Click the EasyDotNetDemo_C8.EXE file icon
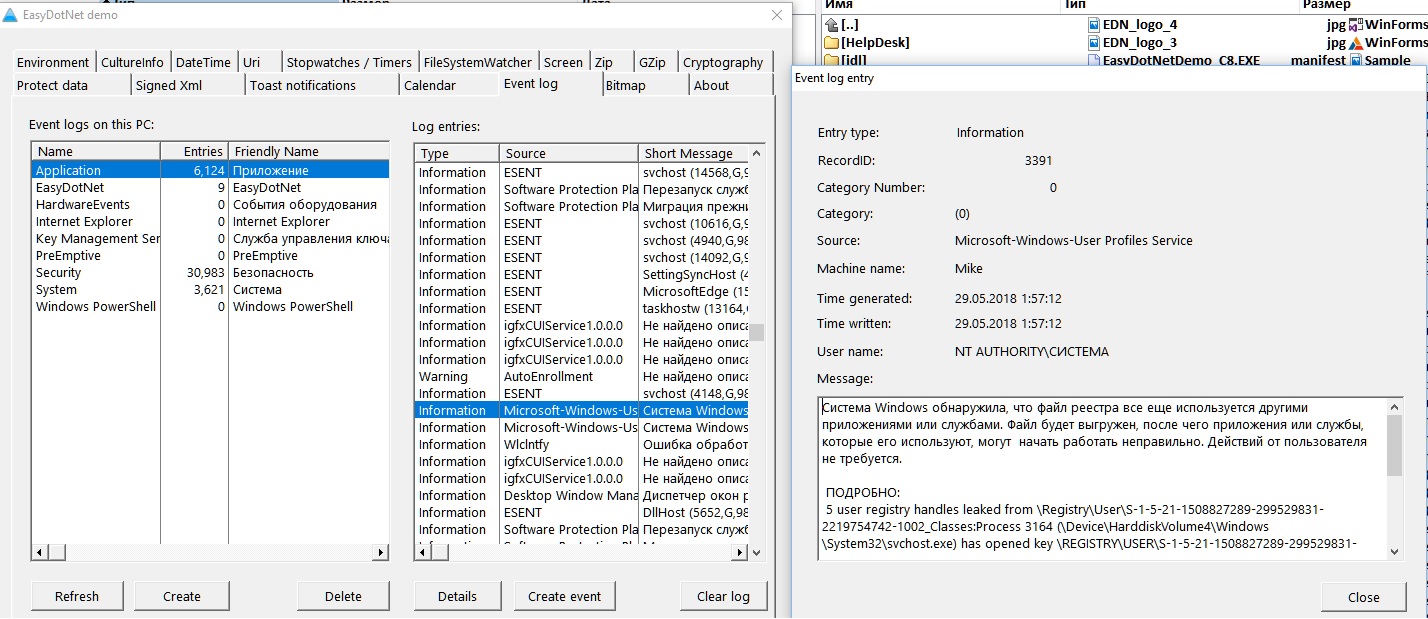This screenshot has height=619, width=1428. click(1096, 61)
